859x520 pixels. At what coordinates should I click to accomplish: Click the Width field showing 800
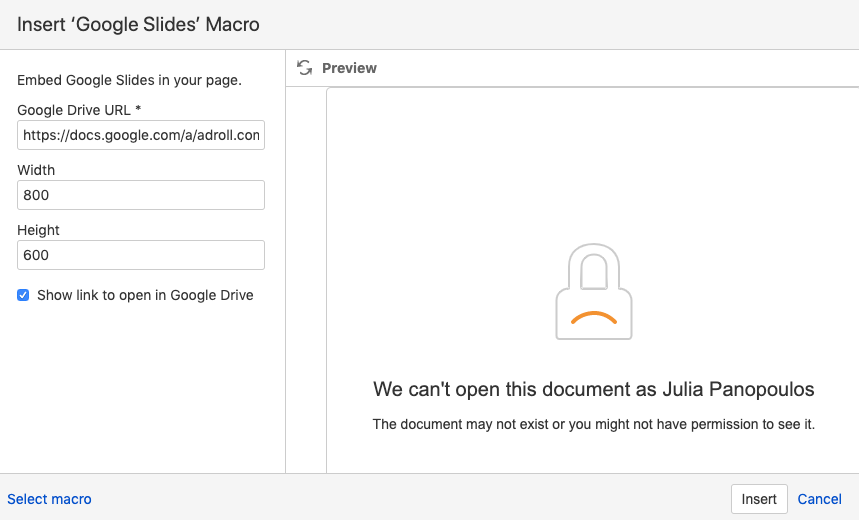[x=141, y=195]
